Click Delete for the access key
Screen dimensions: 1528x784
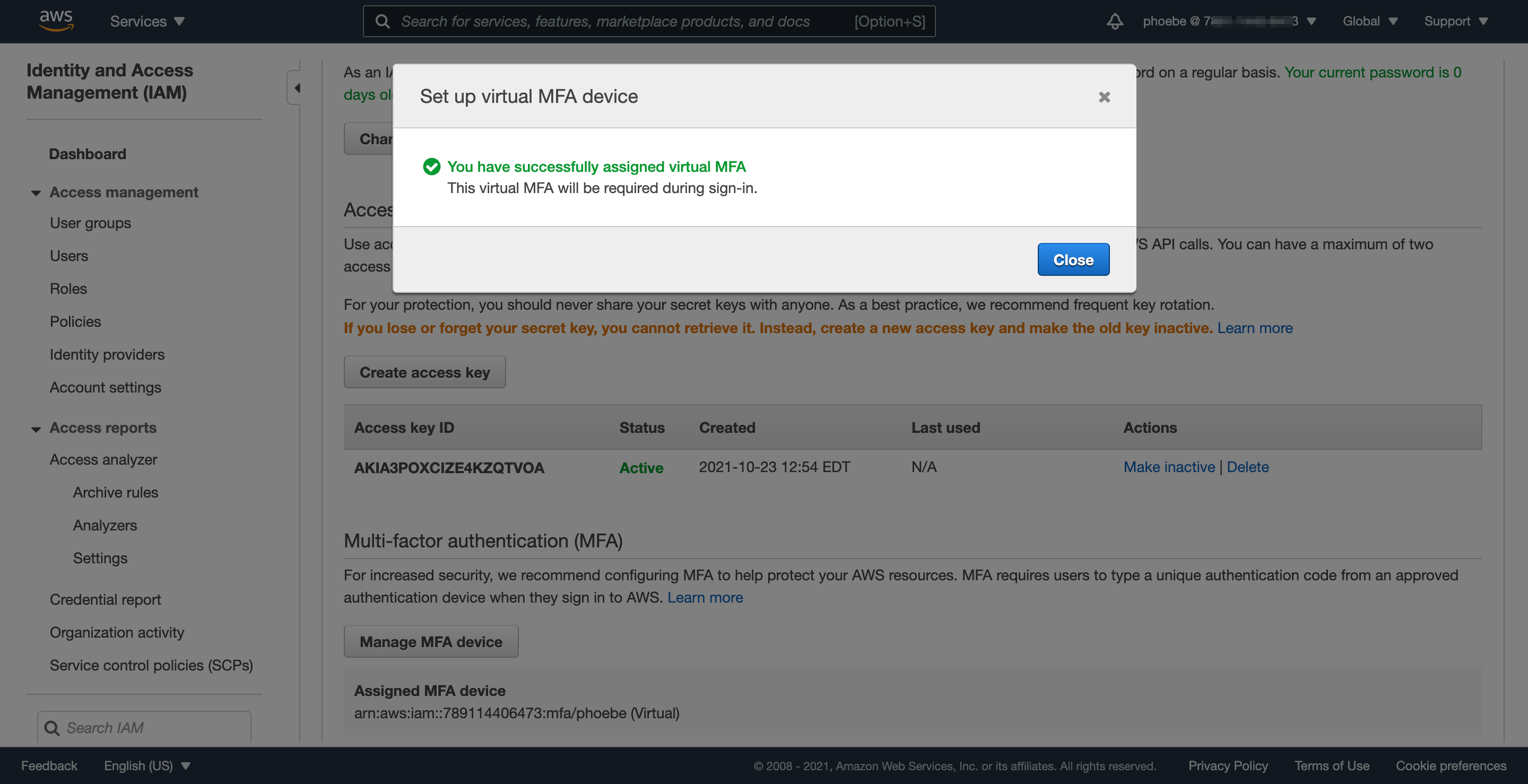click(1247, 467)
